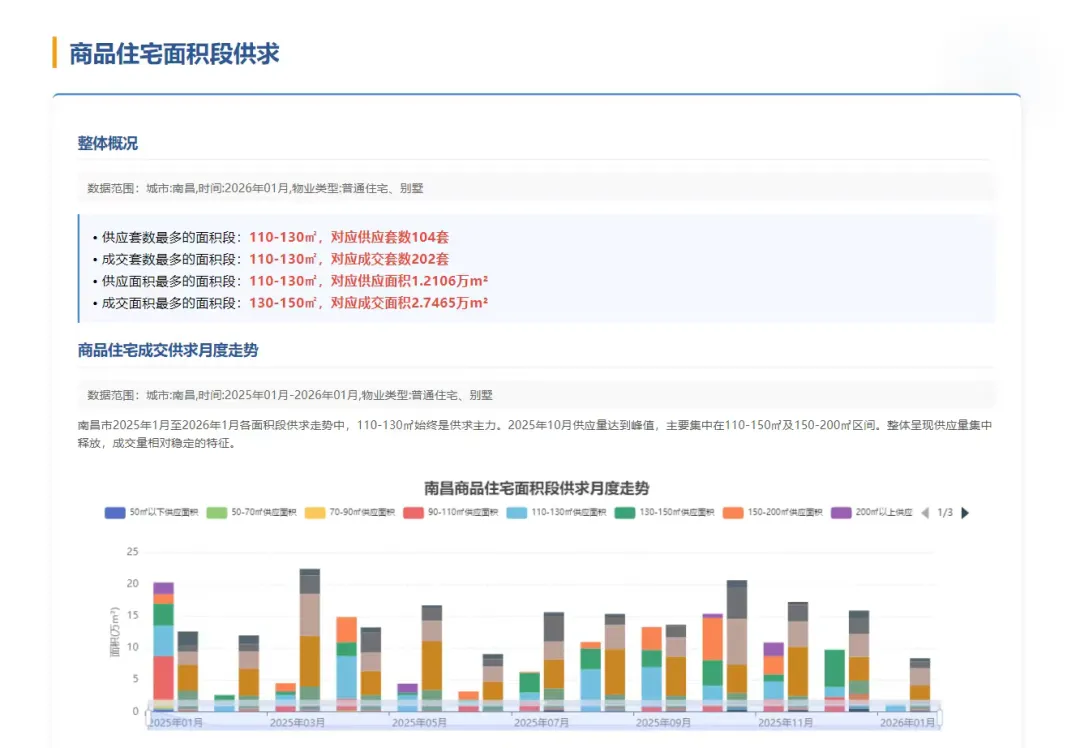Toggle the 130-150㎡供应面积 legend series
Image resolution: width=1080 pixels, height=748 pixels.
(x=664, y=512)
